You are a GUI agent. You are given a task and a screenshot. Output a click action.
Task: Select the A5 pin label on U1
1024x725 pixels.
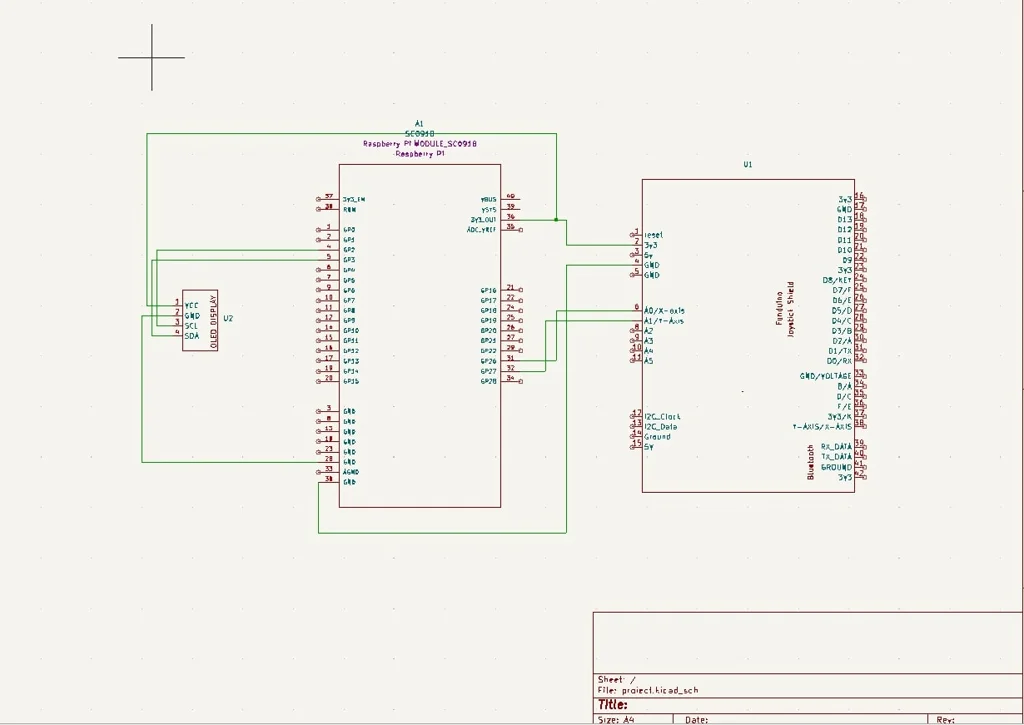[x=648, y=361]
